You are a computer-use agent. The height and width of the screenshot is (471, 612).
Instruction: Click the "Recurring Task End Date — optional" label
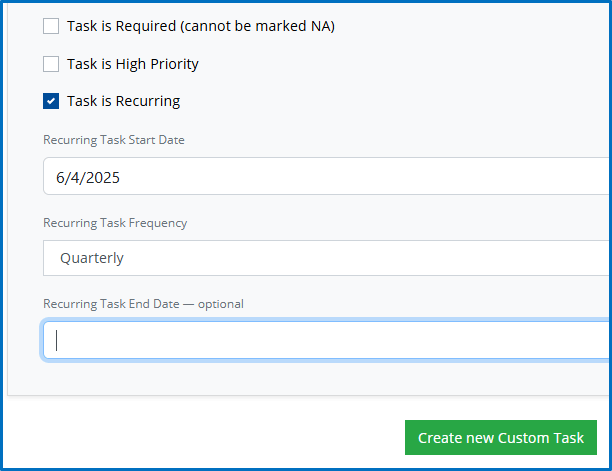coord(143,304)
